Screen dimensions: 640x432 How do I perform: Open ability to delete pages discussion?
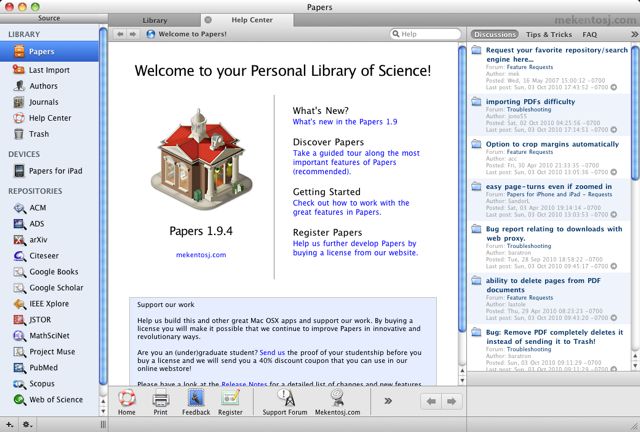click(x=543, y=285)
